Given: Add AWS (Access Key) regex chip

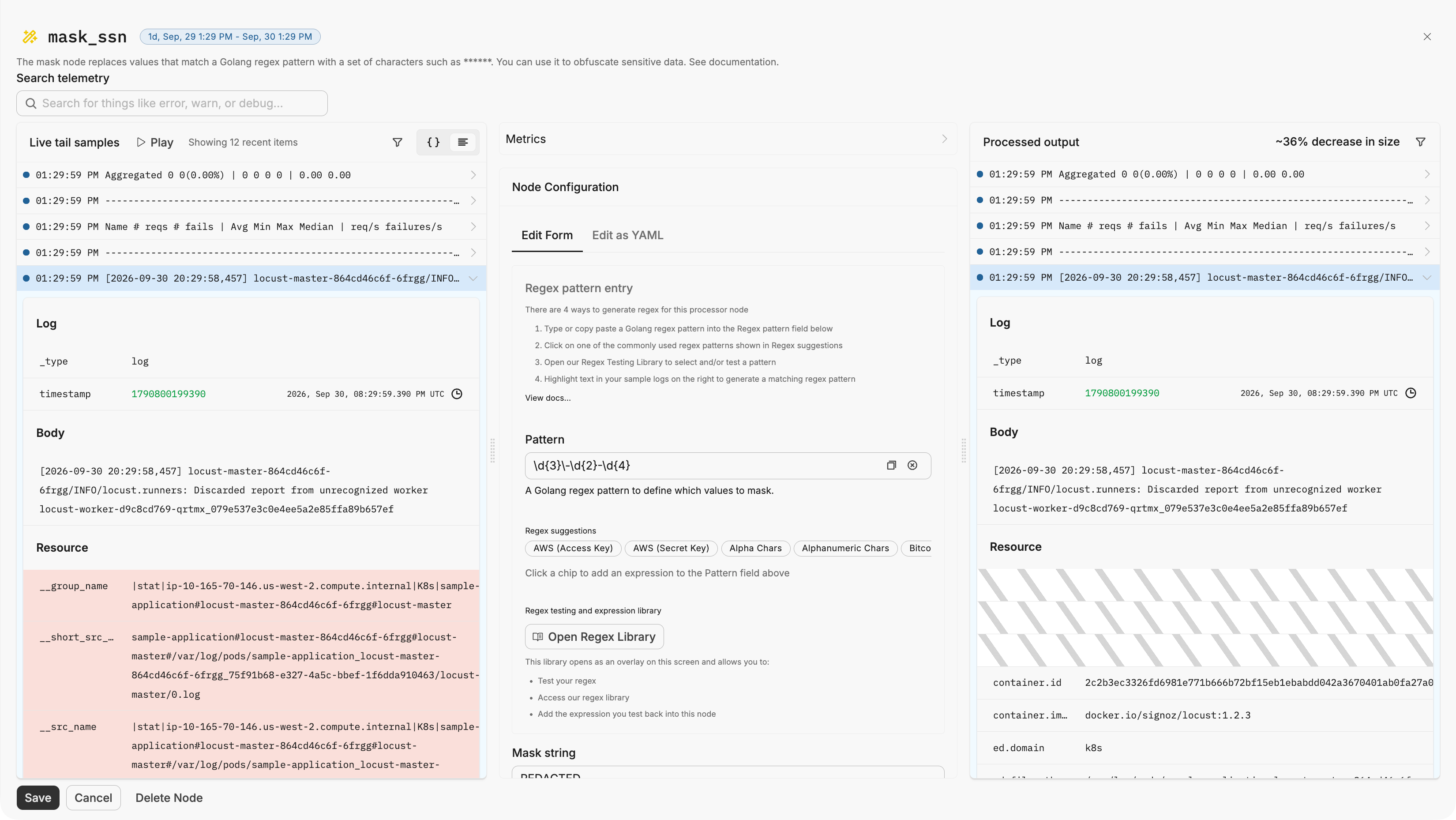Looking at the screenshot, I should pos(573,548).
